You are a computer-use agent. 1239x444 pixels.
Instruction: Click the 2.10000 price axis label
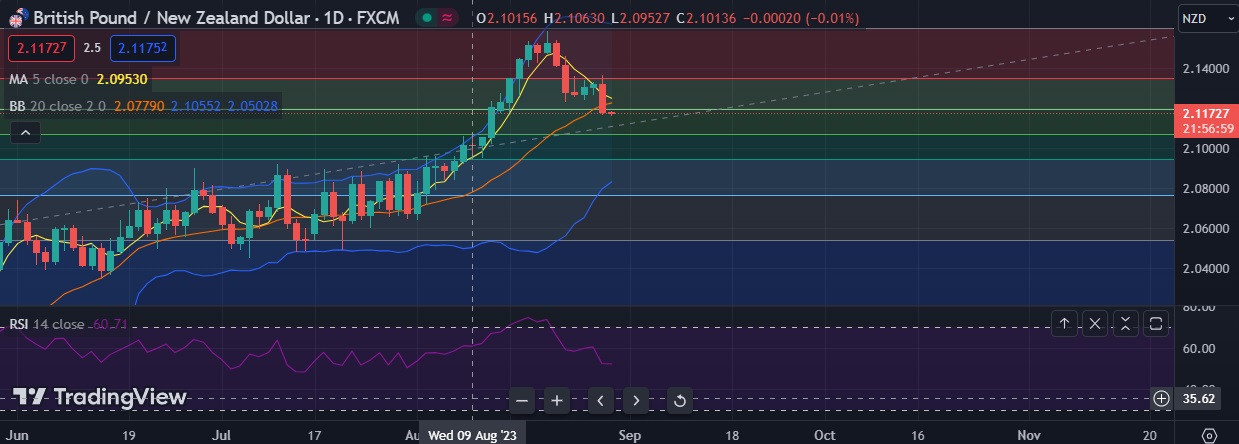[x=1206, y=149]
